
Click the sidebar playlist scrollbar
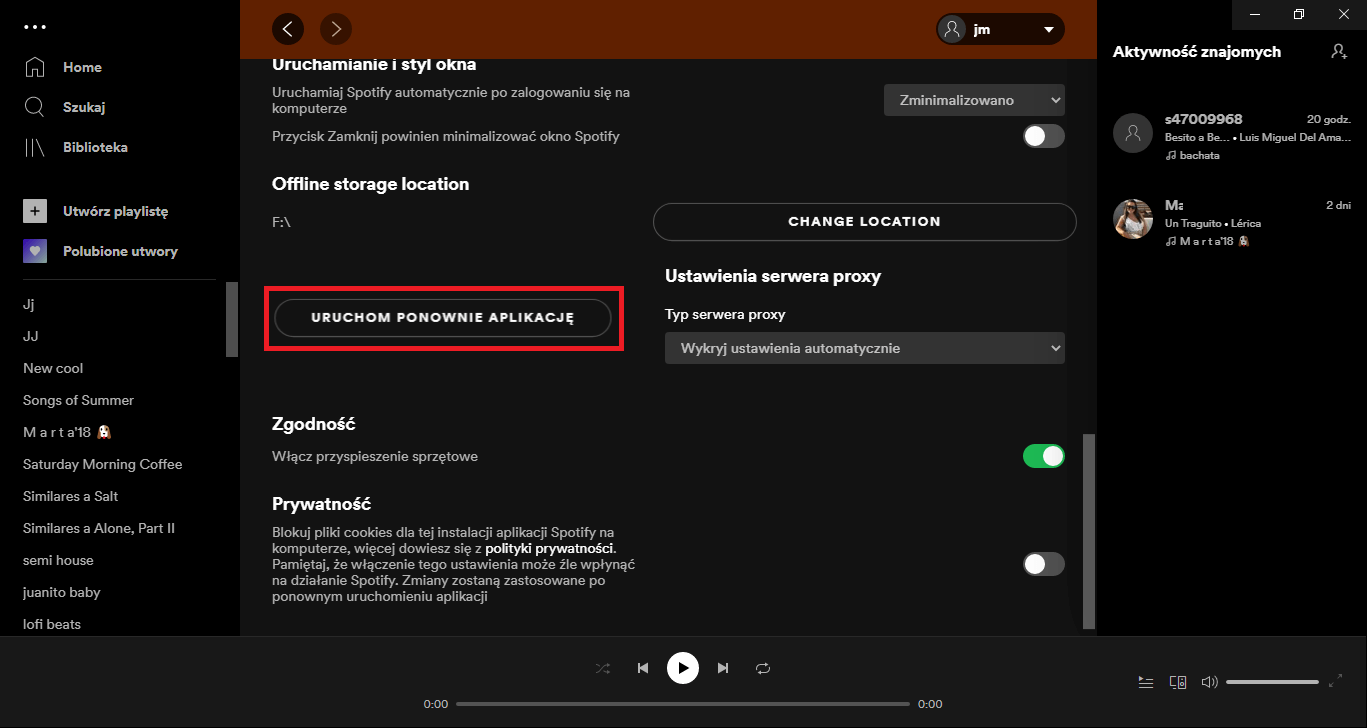pyautogui.click(x=232, y=320)
